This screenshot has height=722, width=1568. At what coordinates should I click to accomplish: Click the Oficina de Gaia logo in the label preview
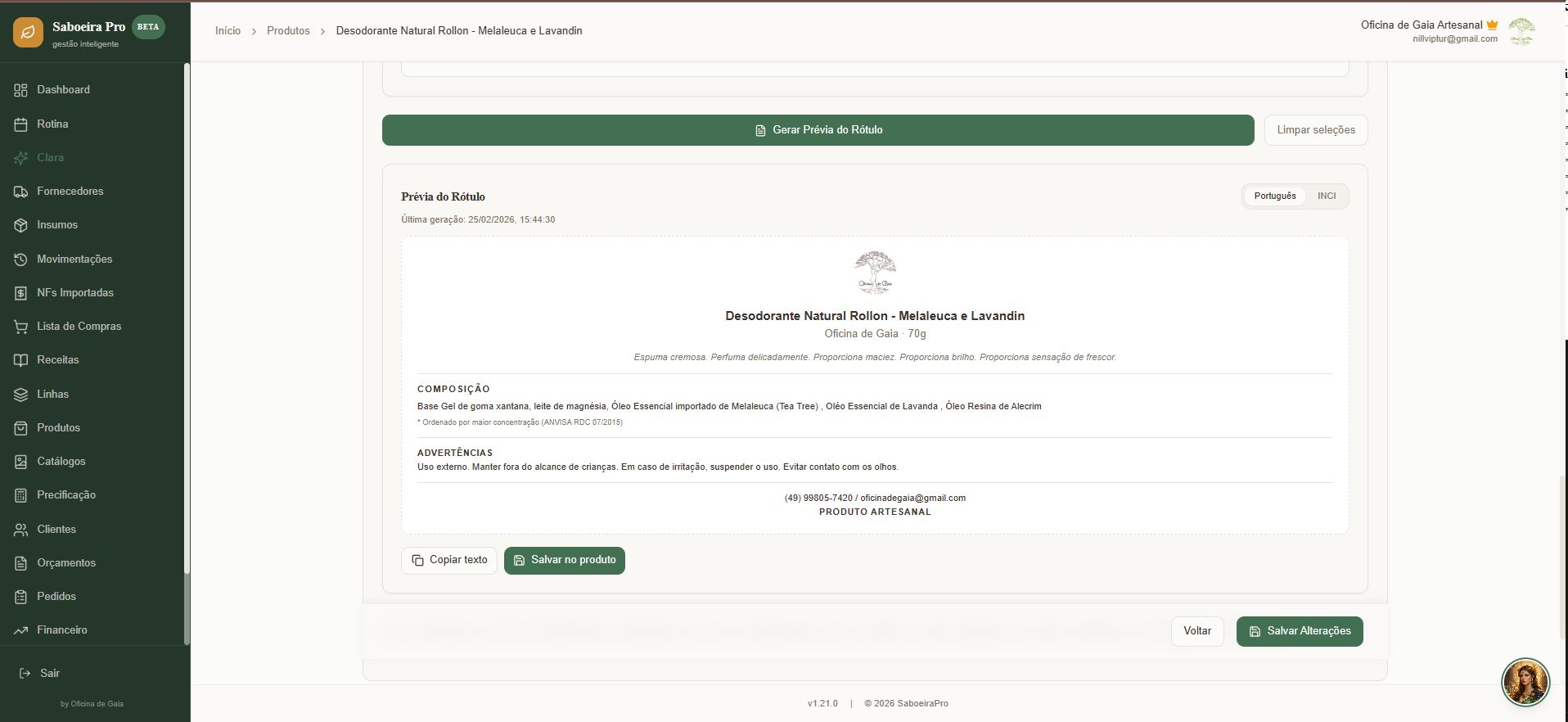click(x=875, y=273)
